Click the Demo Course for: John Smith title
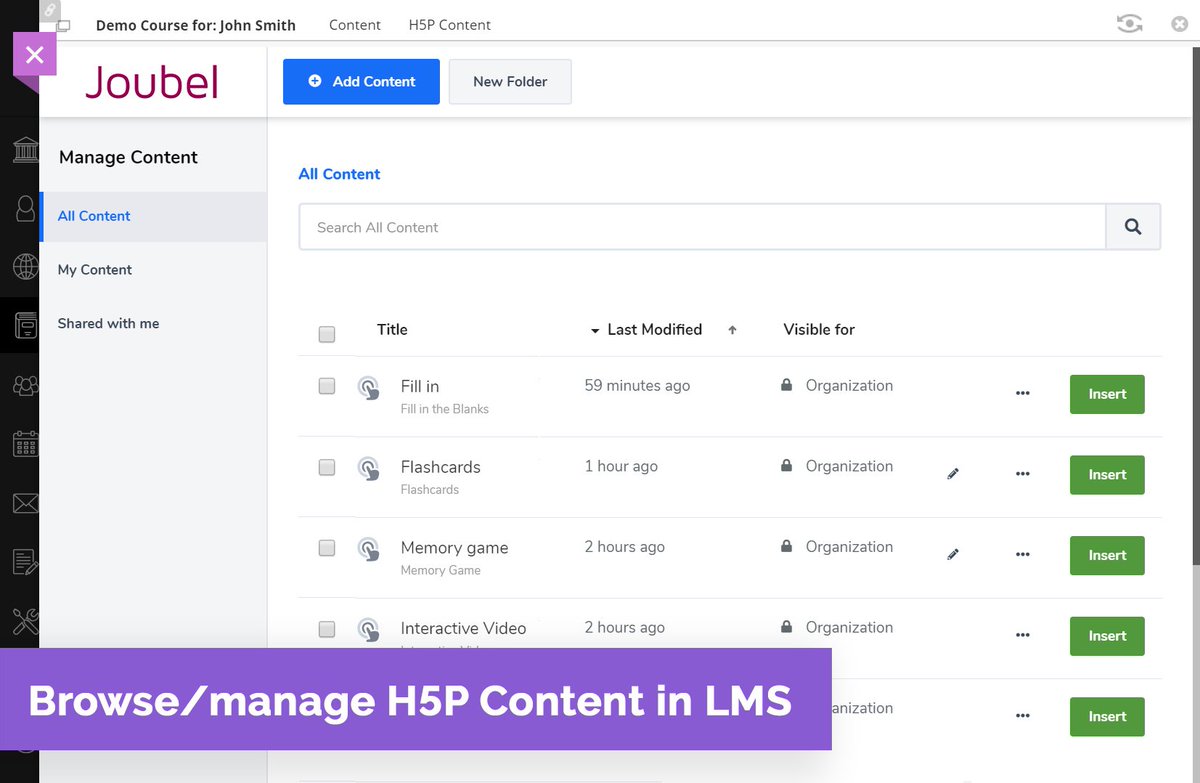 (x=196, y=25)
